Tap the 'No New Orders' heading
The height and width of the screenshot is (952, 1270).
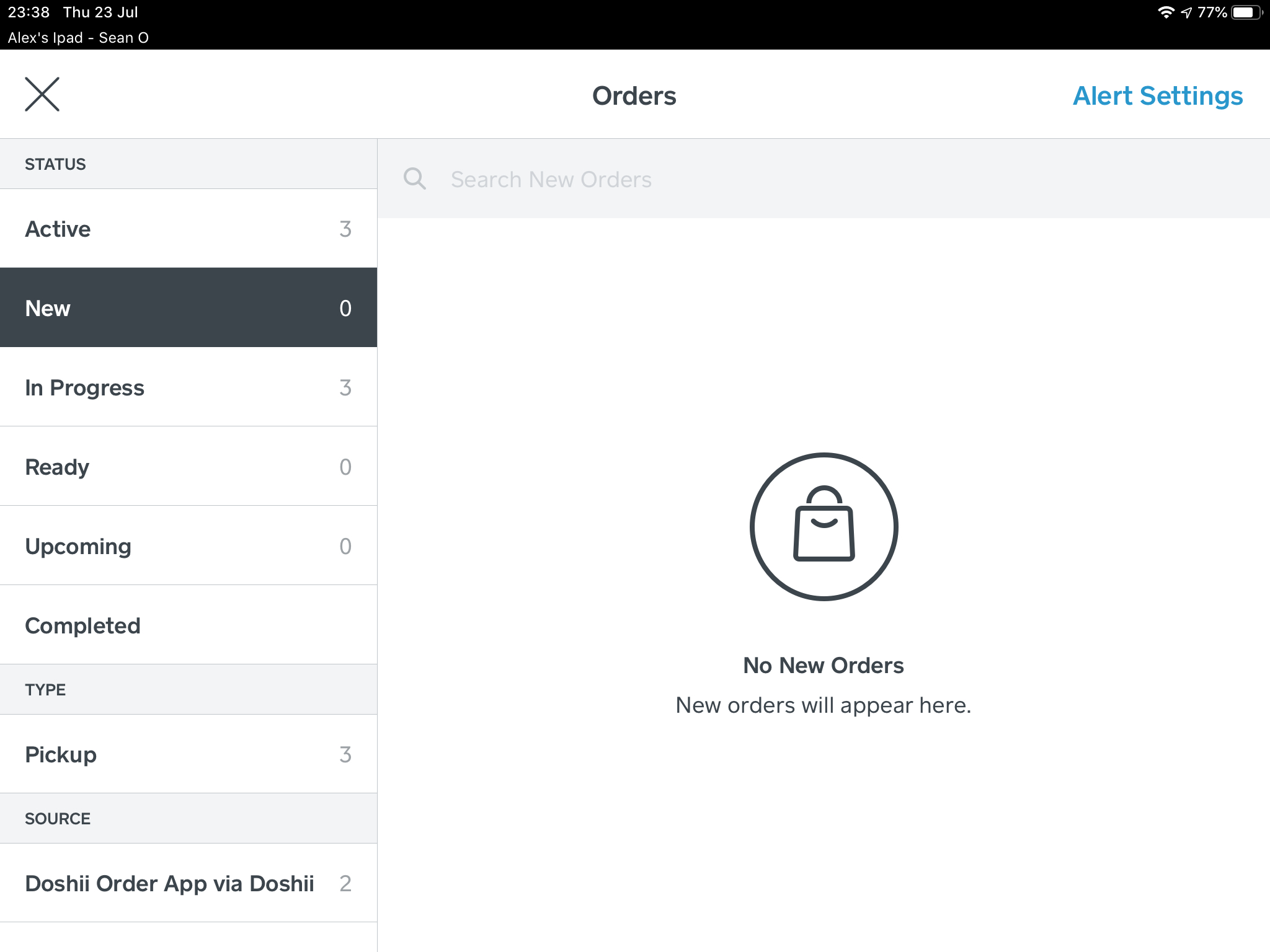[824, 665]
